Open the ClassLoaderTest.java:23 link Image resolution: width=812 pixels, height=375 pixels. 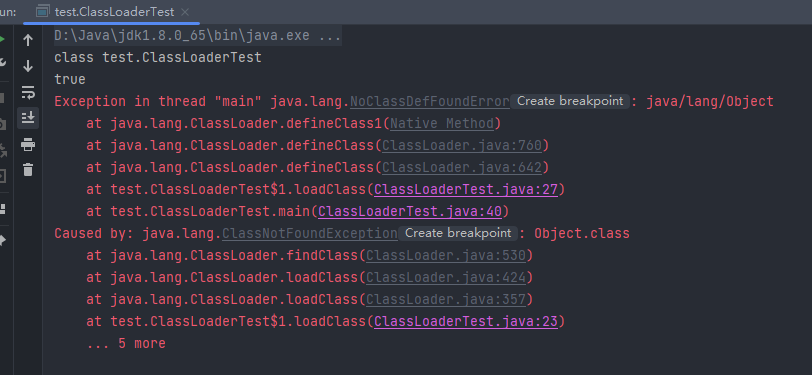click(x=466, y=322)
